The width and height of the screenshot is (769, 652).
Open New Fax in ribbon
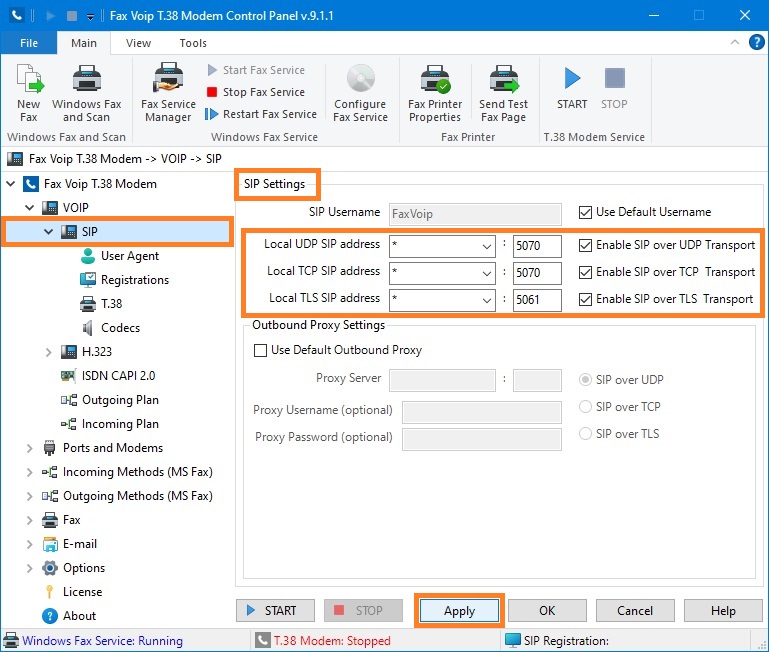(28, 93)
